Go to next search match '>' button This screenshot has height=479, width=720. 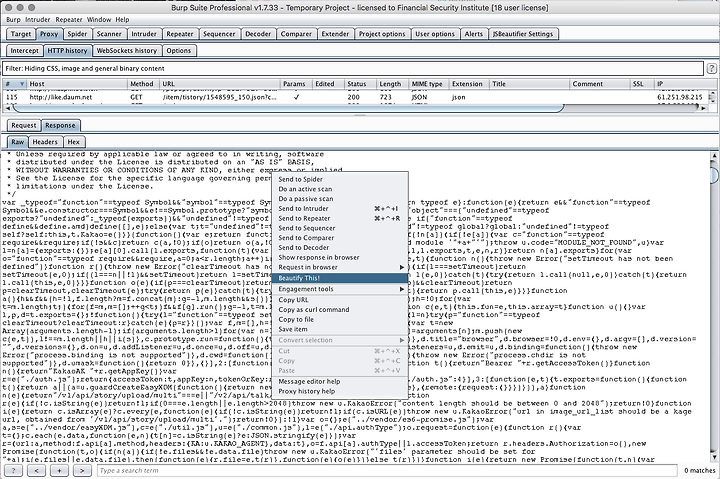coord(82,470)
